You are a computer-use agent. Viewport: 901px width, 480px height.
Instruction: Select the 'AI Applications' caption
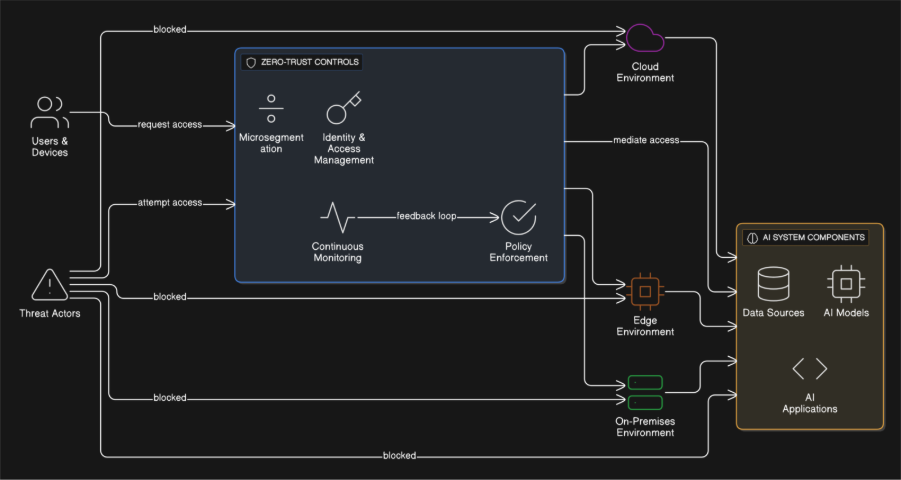810,403
